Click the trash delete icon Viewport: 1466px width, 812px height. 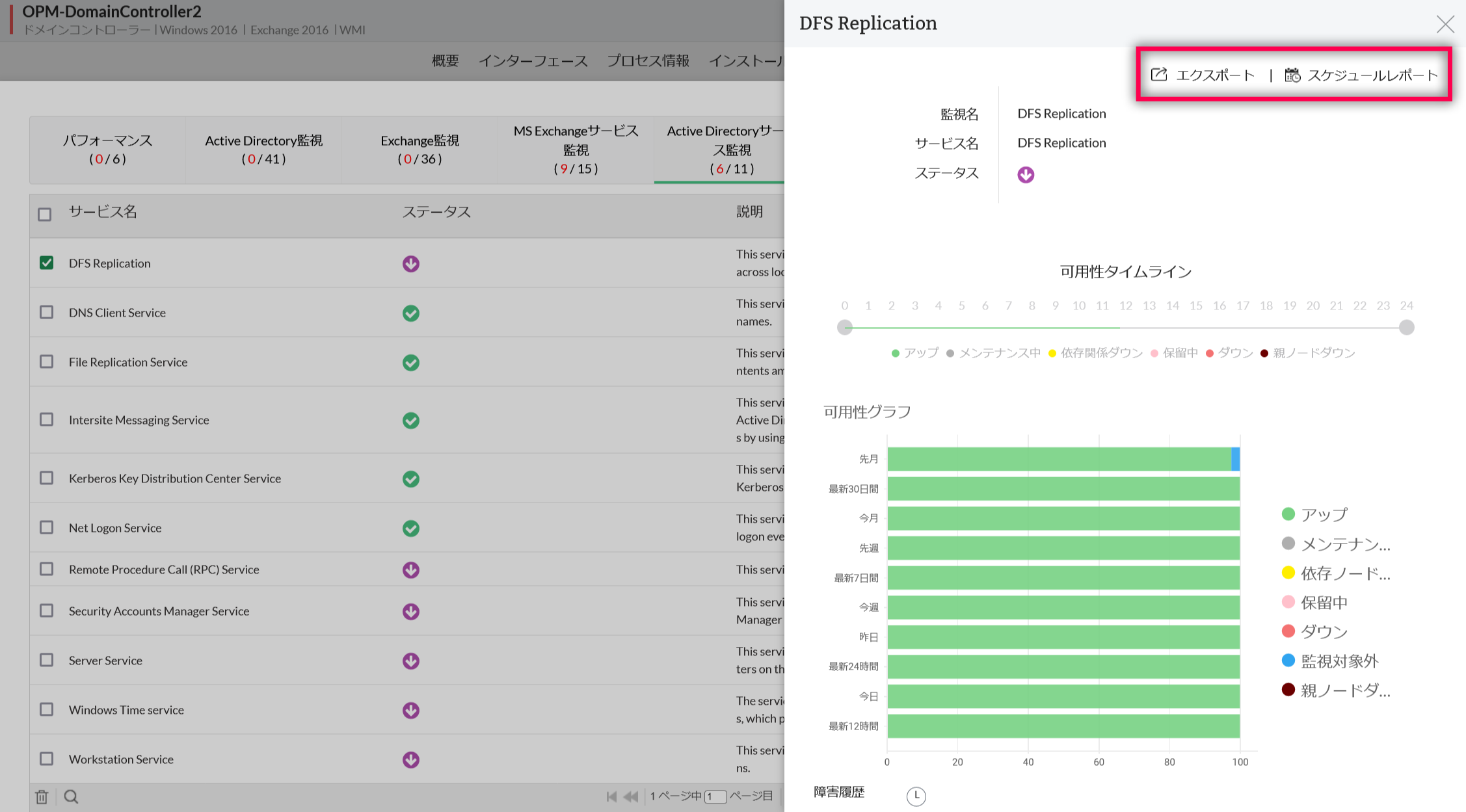[42, 796]
